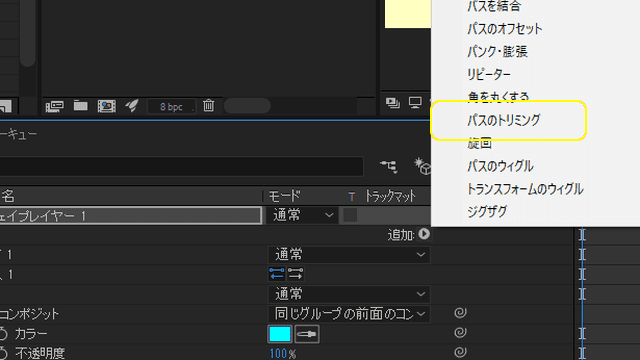Create a new folder in project panel
The image size is (640, 360).
click(x=80, y=106)
